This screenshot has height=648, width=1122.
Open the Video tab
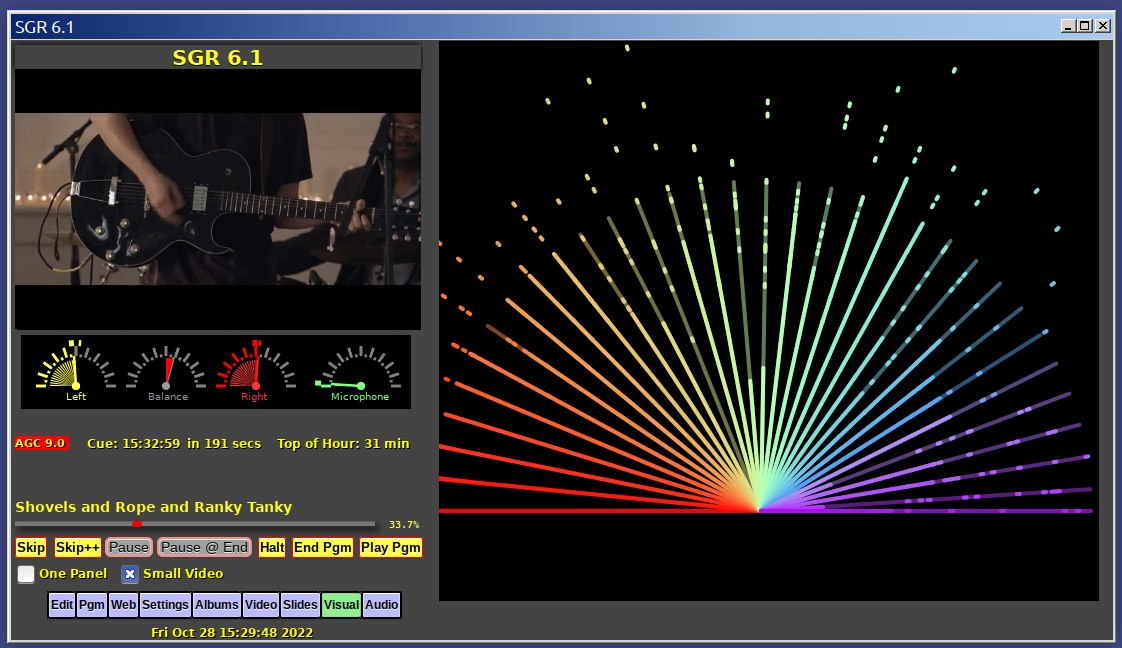pos(261,604)
